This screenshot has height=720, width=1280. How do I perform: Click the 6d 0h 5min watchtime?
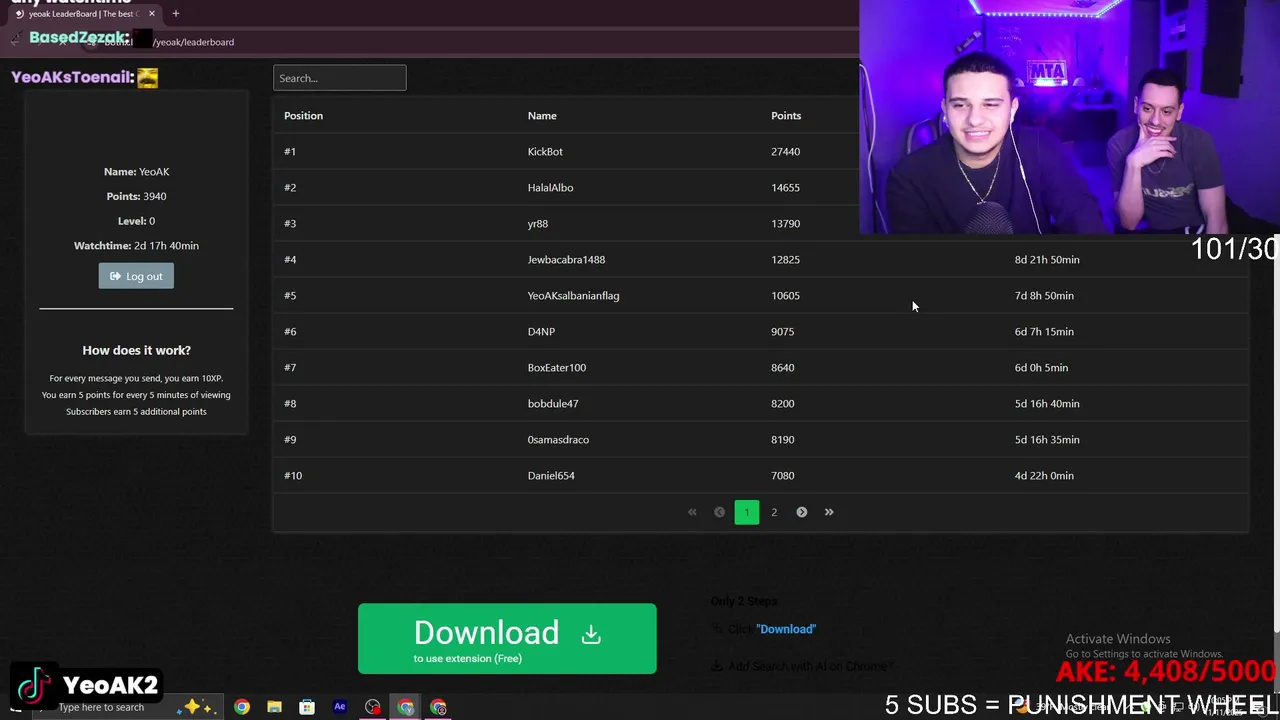pos(1041,368)
